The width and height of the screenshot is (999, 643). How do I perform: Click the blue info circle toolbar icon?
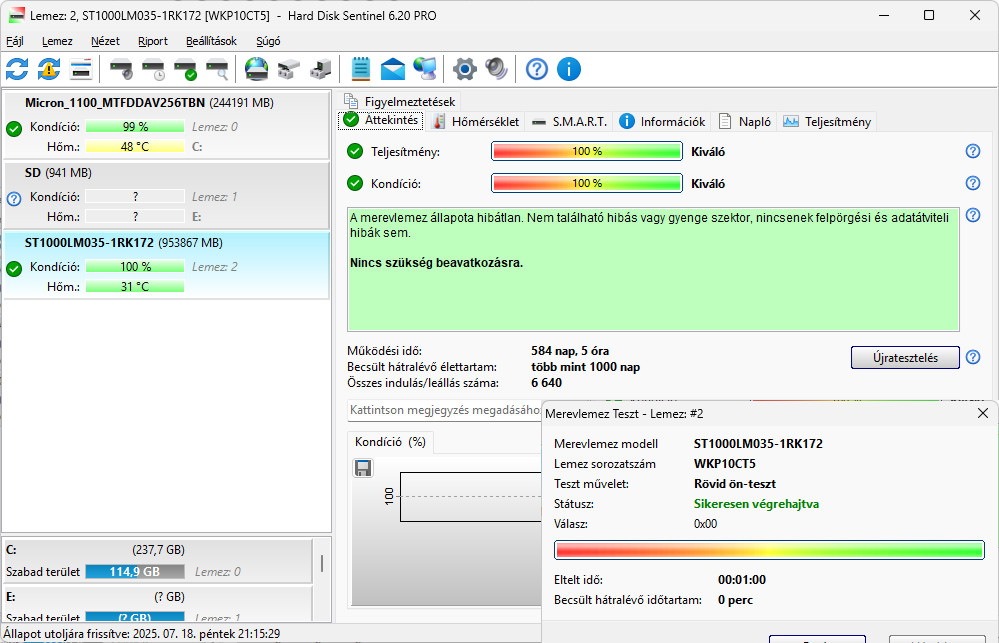[x=568, y=69]
